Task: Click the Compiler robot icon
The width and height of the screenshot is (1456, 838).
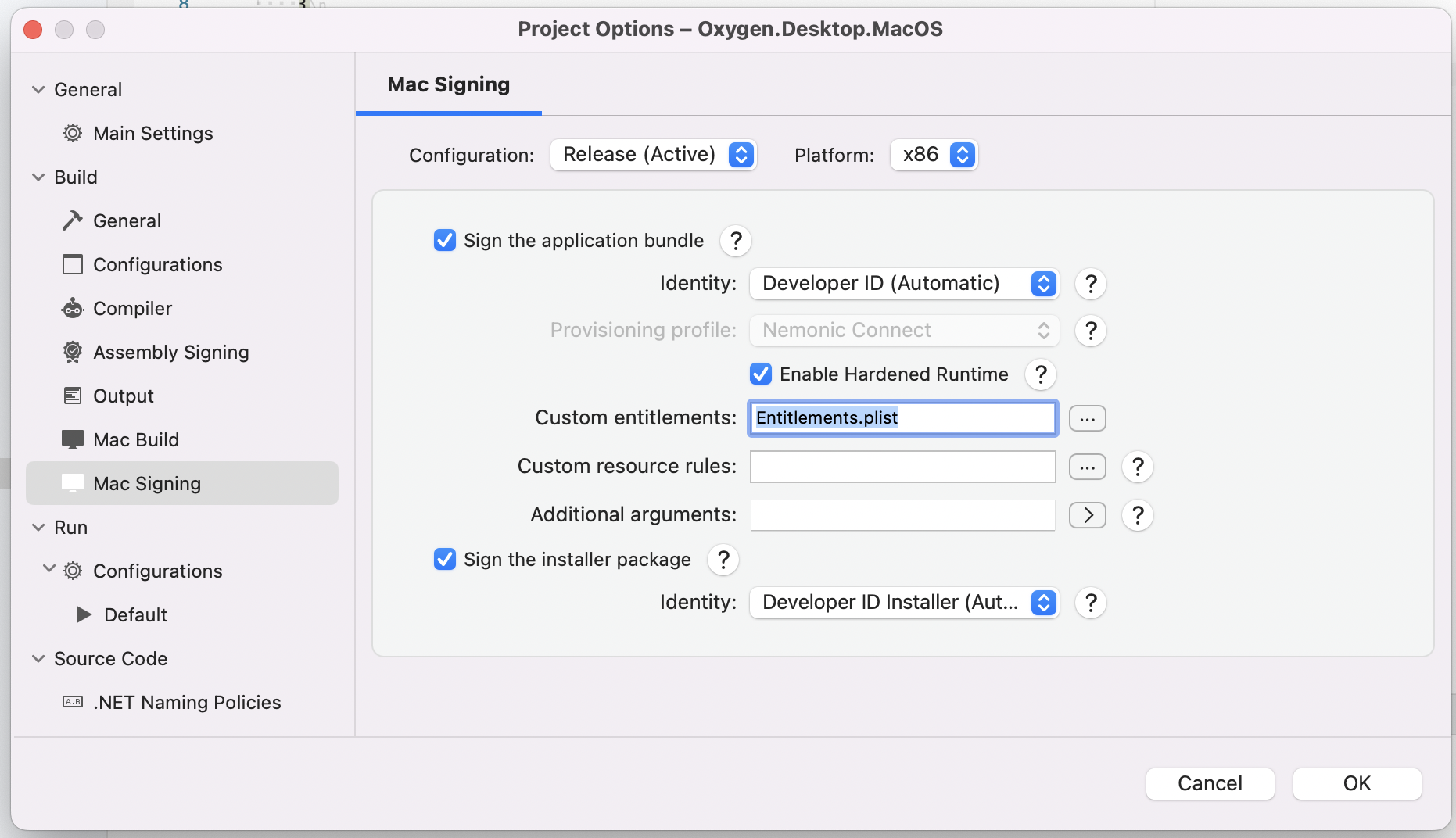Action: [x=73, y=309]
